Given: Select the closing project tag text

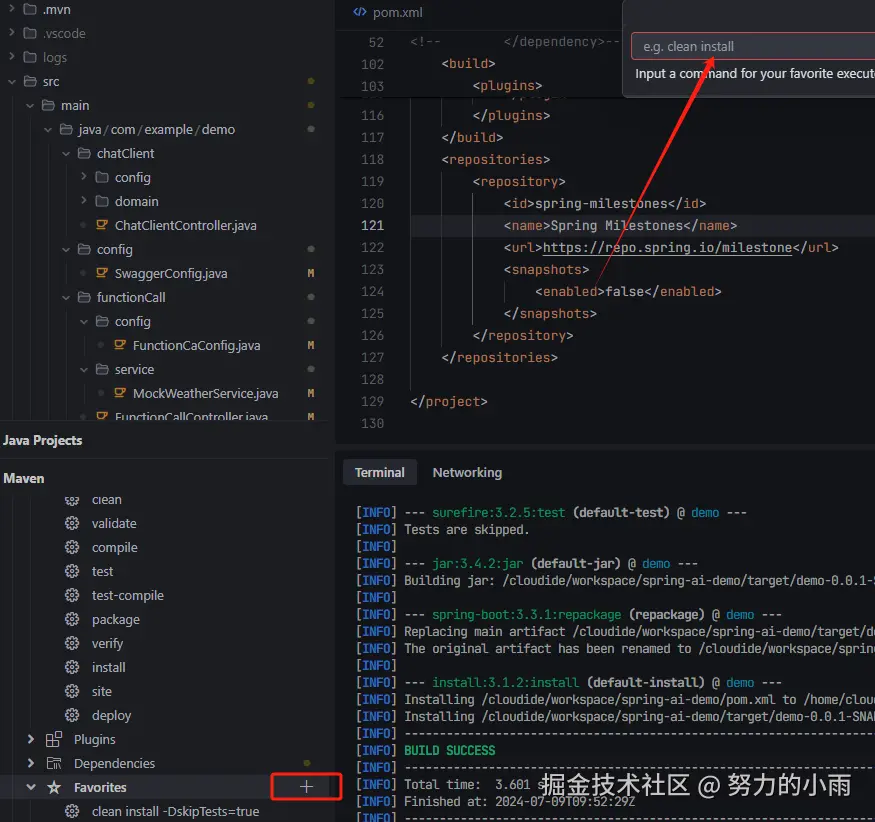Looking at the screenshot, I should coord(449,402).
